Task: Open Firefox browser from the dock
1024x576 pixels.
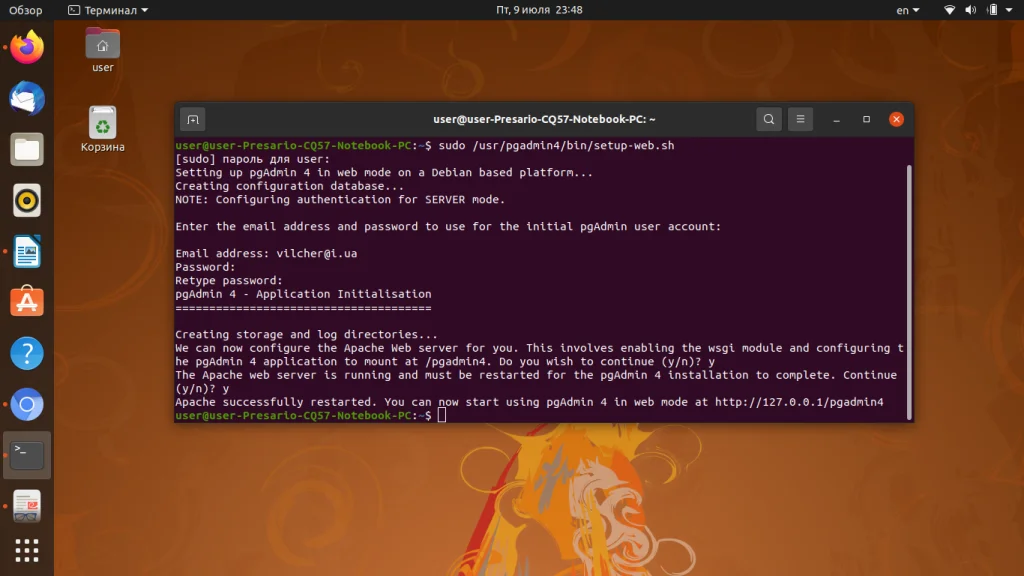Action: (x=26, y=45)
